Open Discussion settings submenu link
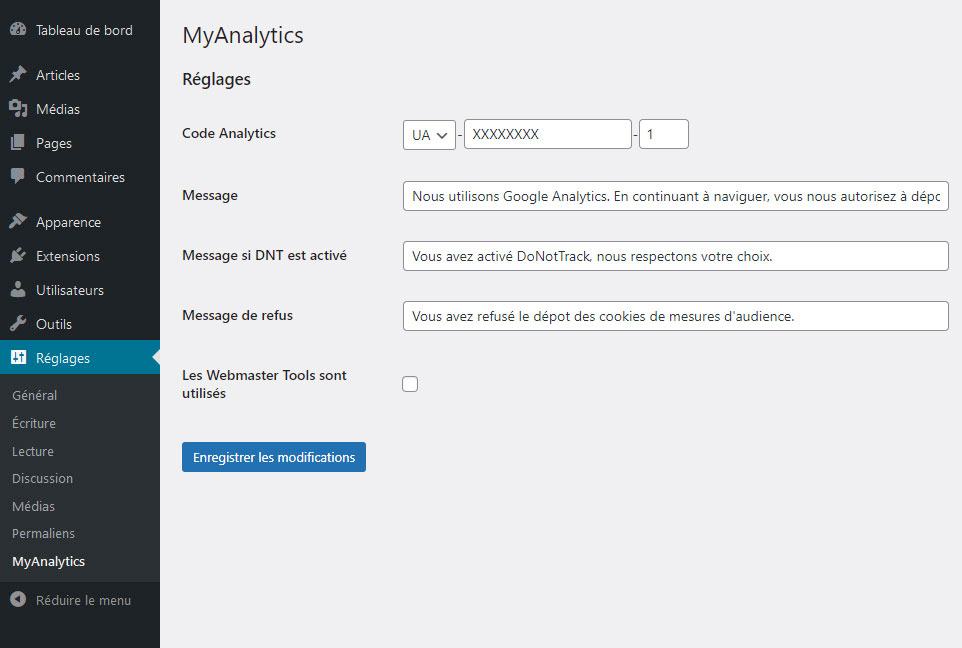Screen dimensions: 962x648 click(42, 478)
